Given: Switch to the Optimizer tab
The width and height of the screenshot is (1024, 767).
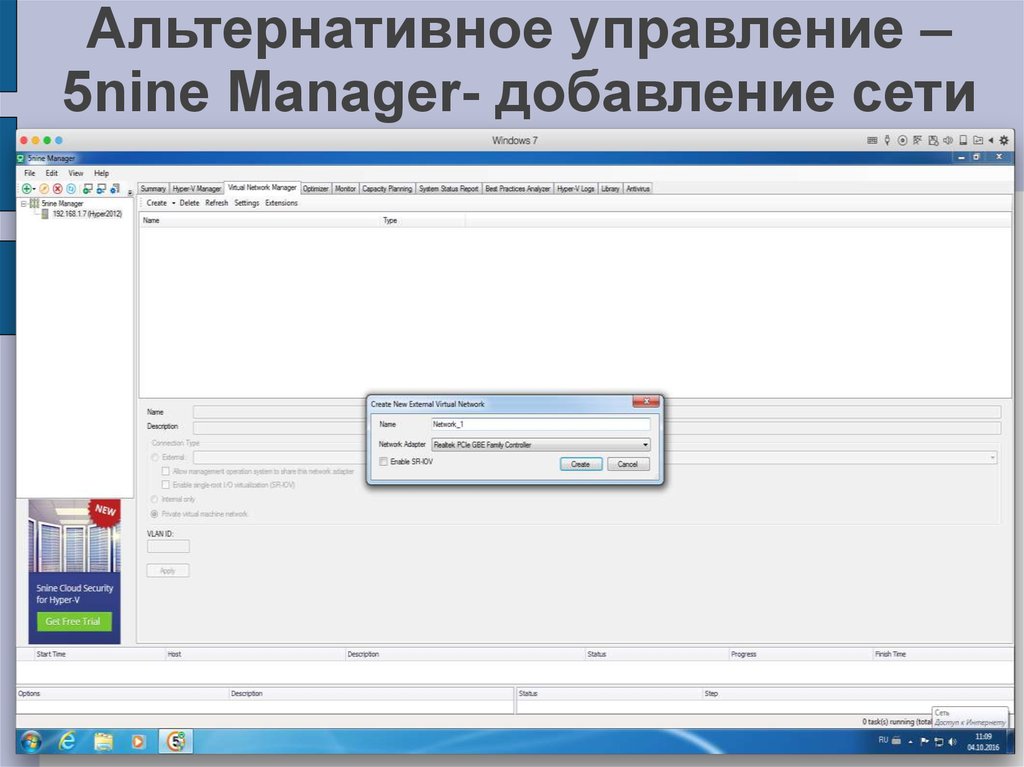Looking at the screenshot, I should point(315,189).
